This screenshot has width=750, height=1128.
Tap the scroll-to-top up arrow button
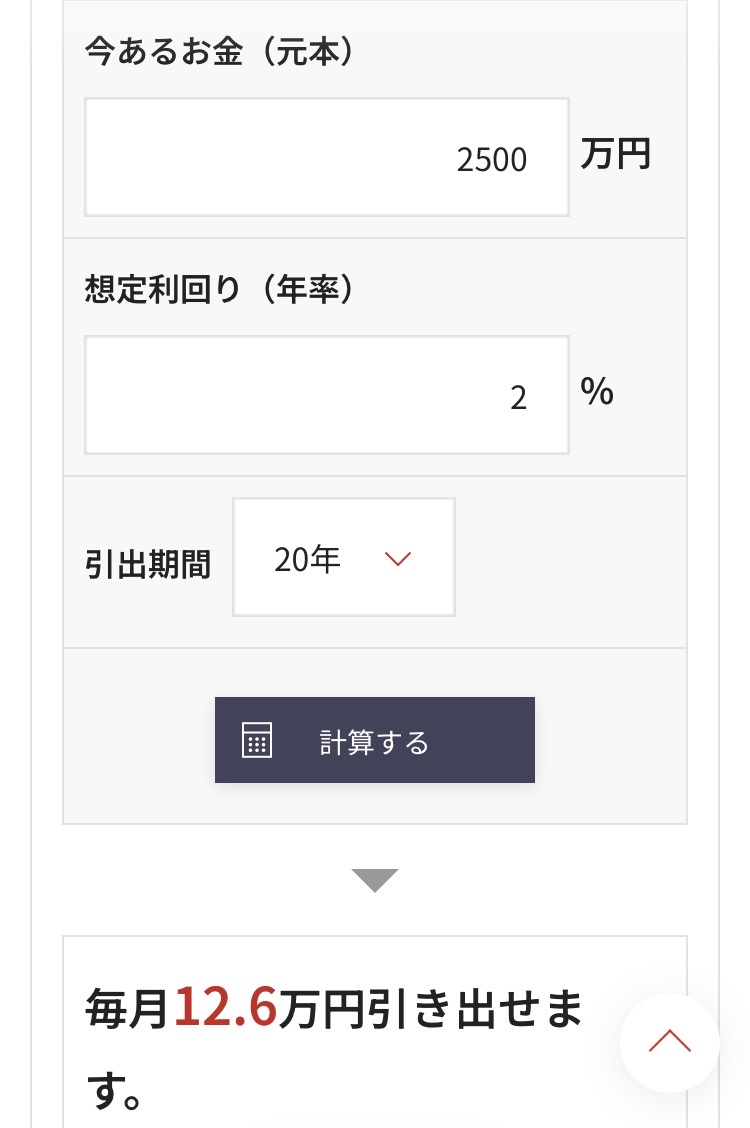[x=669, y=1042]
